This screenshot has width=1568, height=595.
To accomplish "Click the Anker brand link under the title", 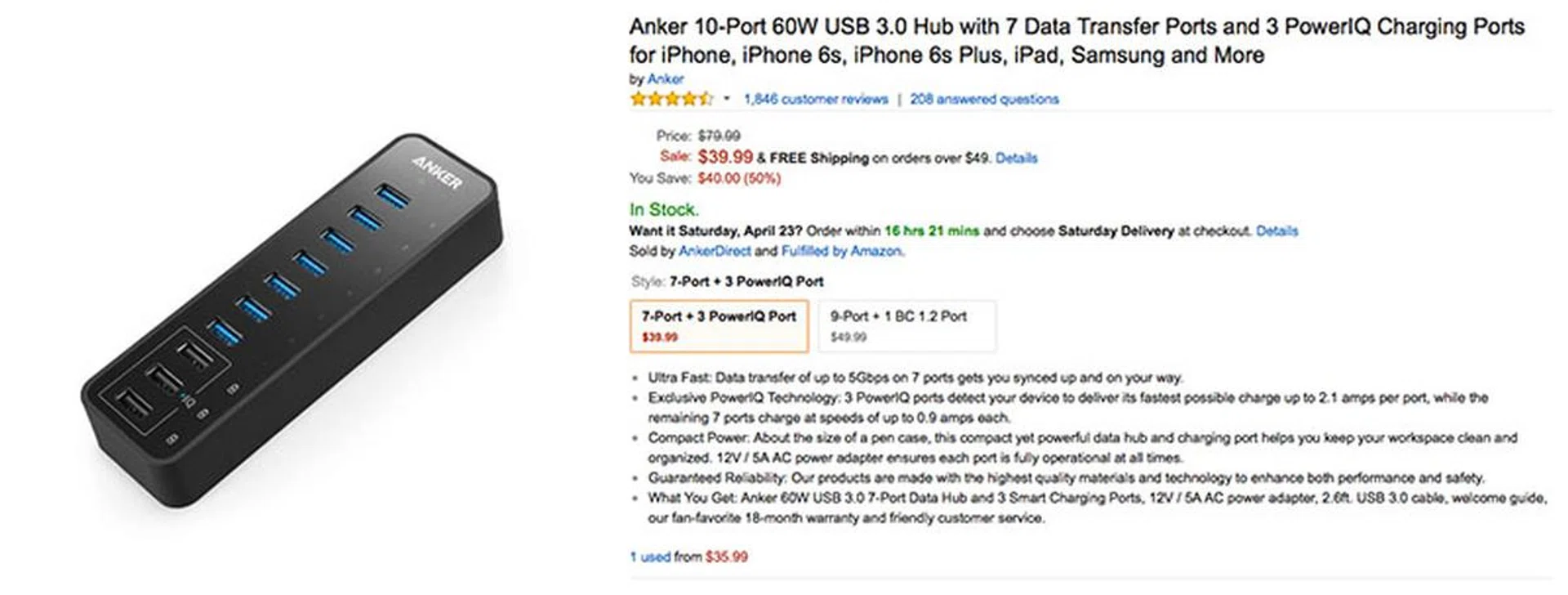I will tap(666, 79).
